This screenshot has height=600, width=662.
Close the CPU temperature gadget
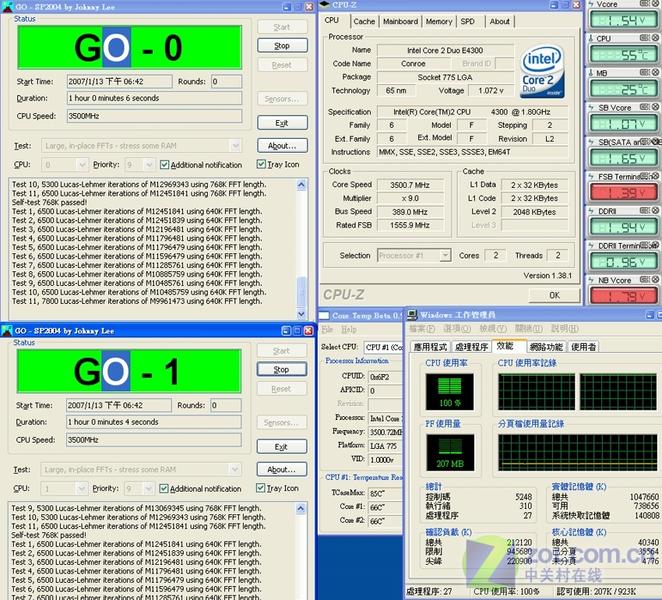(655, 38)
